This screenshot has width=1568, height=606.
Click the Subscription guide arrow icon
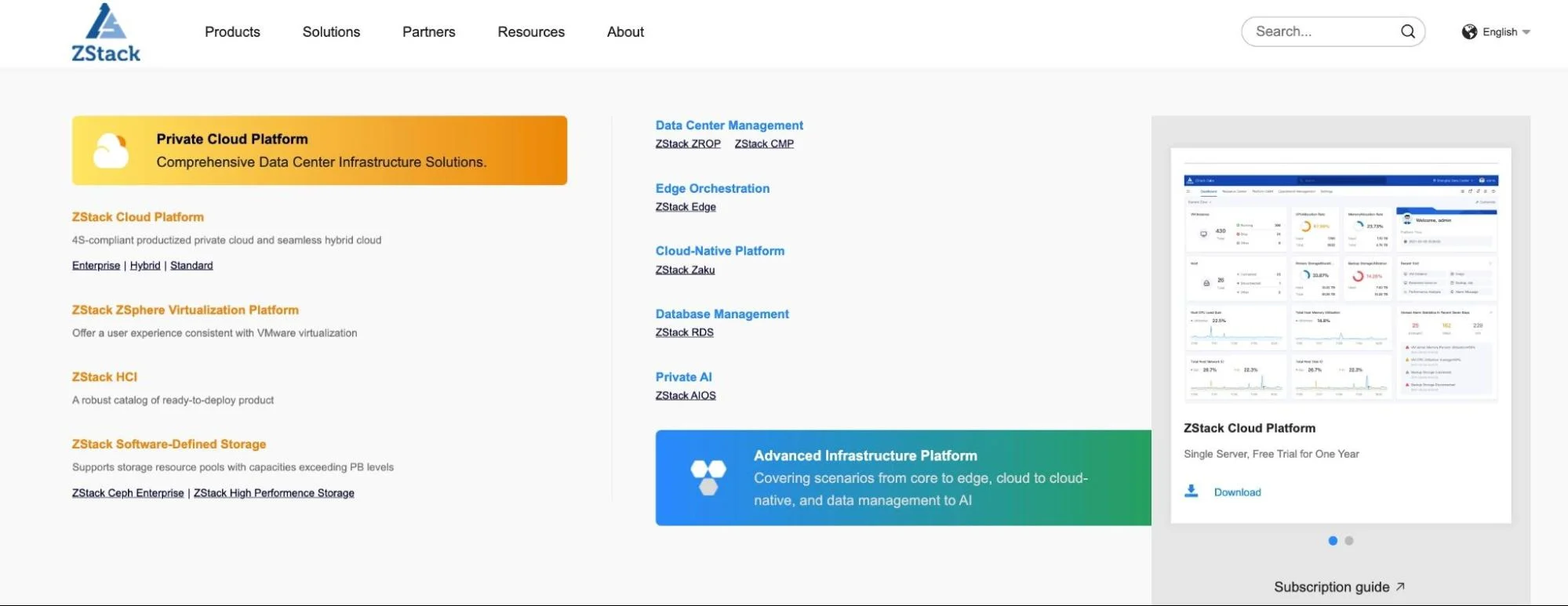[1401, 586]
